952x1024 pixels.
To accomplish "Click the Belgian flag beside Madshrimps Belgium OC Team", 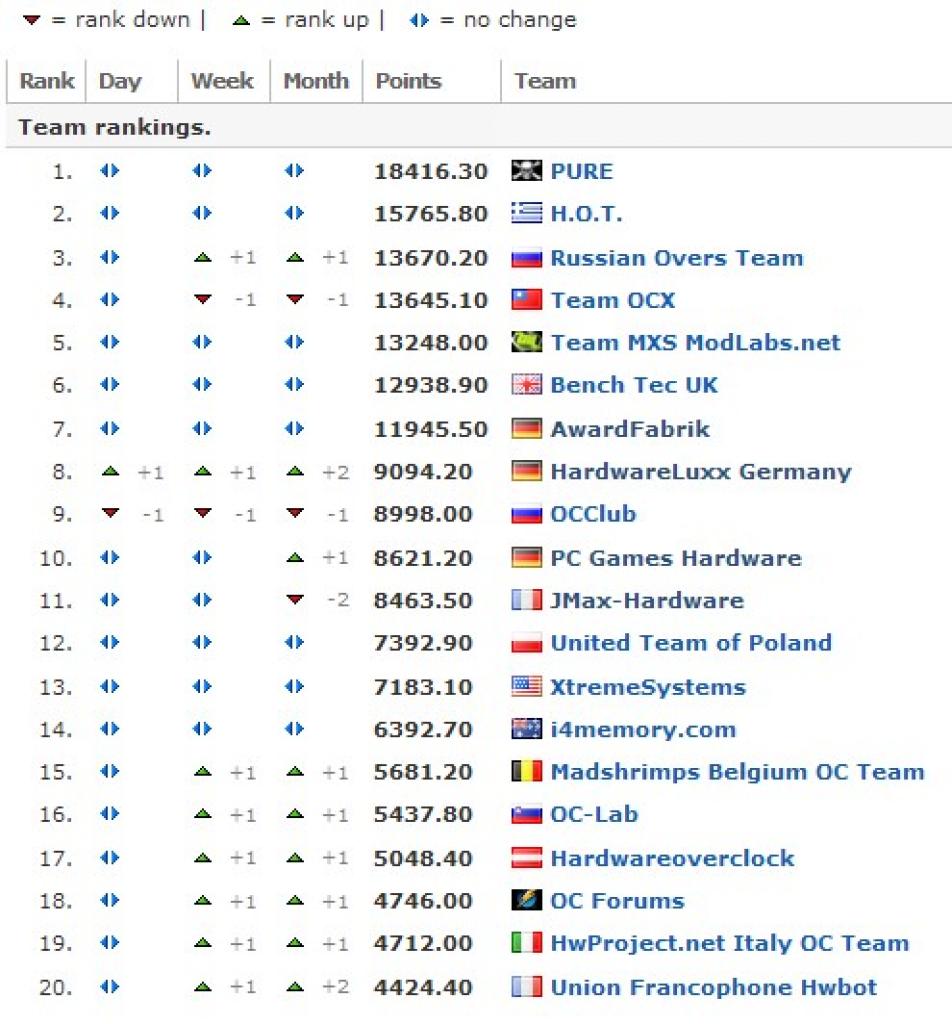I will coord(526,771).
